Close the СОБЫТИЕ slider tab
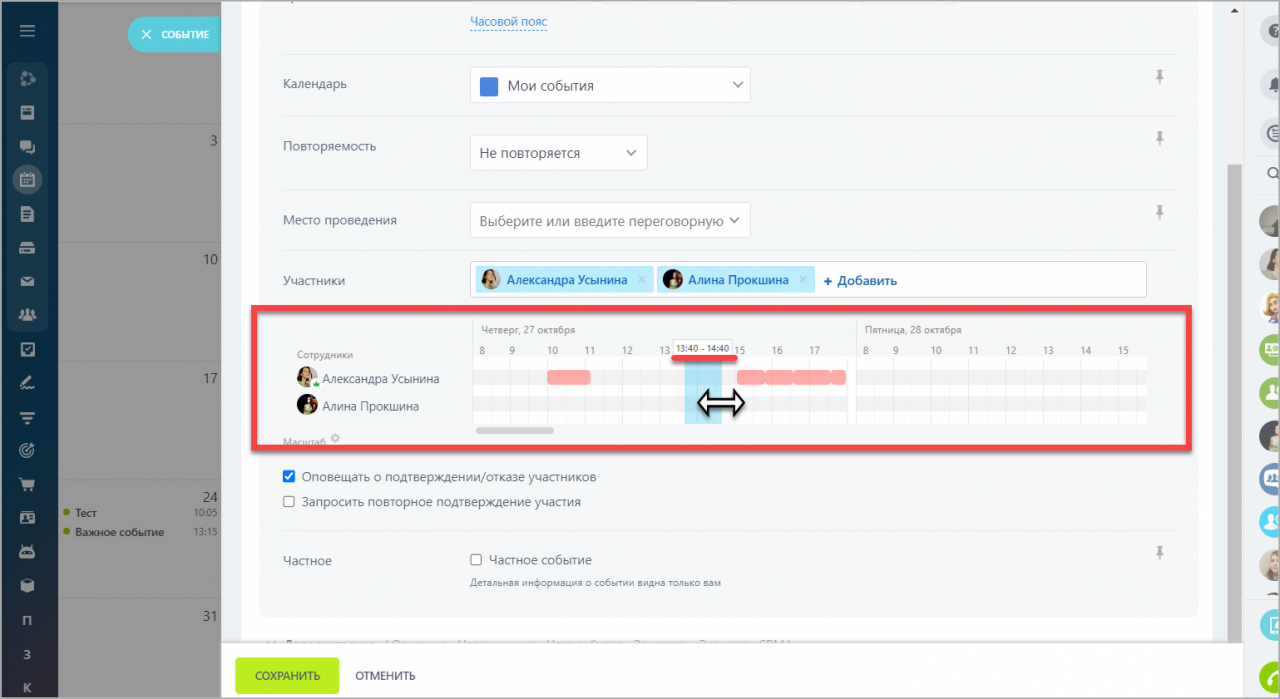Image resolution: width=1280 pixels, height=699 pixels. (147, 35)
